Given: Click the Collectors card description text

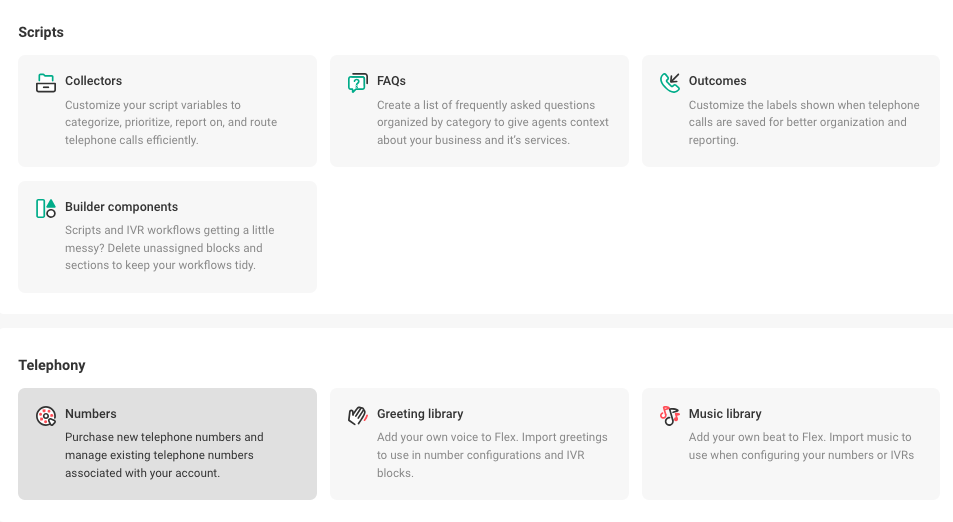Looking at the screenshot, I should (171, 122).
